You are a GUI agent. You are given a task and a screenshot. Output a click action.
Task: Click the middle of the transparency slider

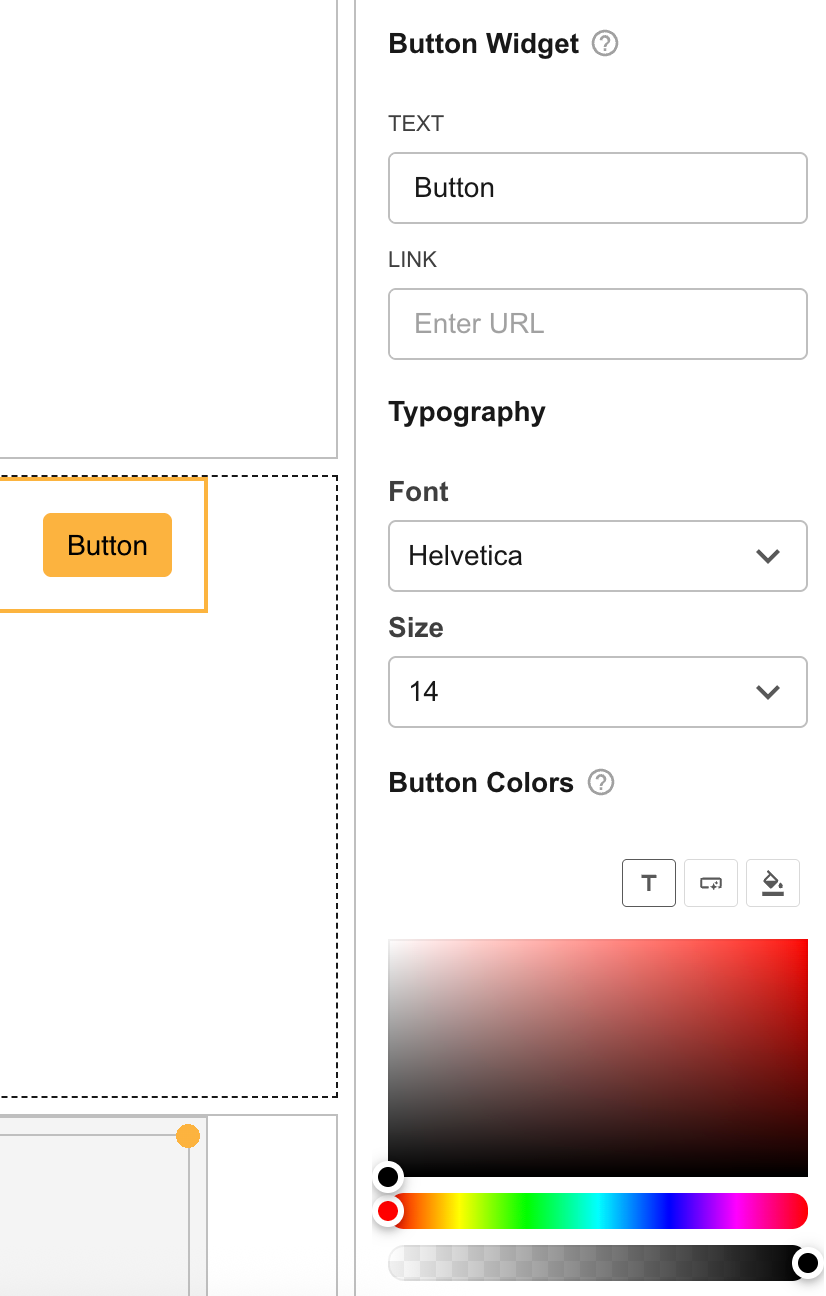(x=597, y=1264)
